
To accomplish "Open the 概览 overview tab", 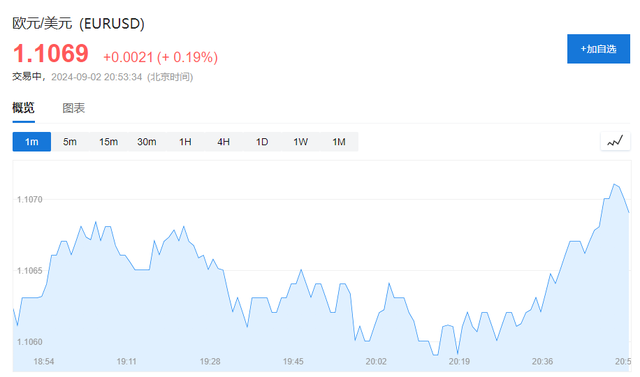I will coord(23,108).
